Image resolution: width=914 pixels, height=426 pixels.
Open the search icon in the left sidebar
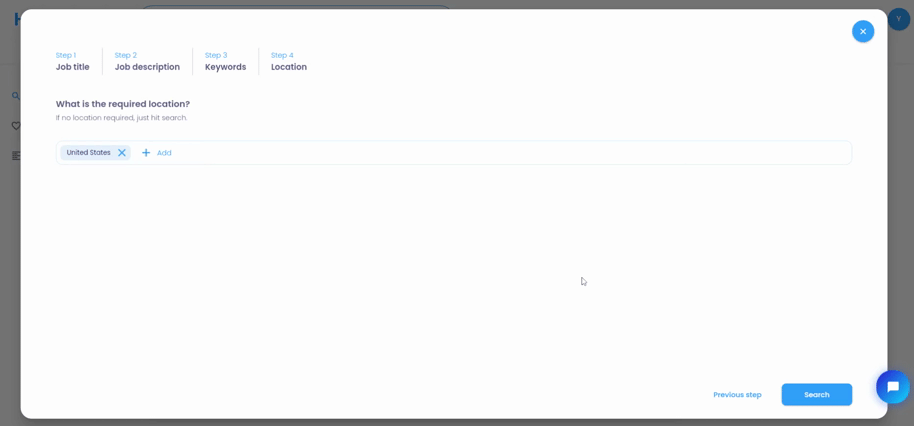(15, 96)
